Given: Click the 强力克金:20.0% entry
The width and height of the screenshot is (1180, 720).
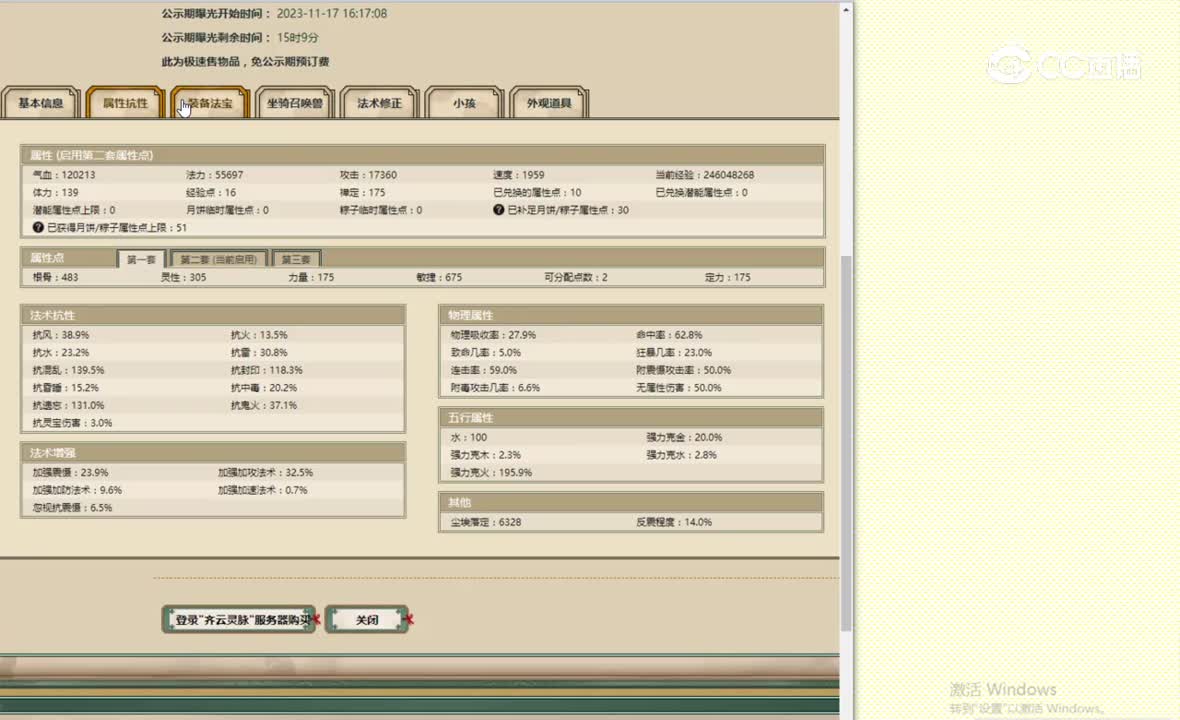Looking at the screenshot, I should pyautogui.click(x=684, y=437).
